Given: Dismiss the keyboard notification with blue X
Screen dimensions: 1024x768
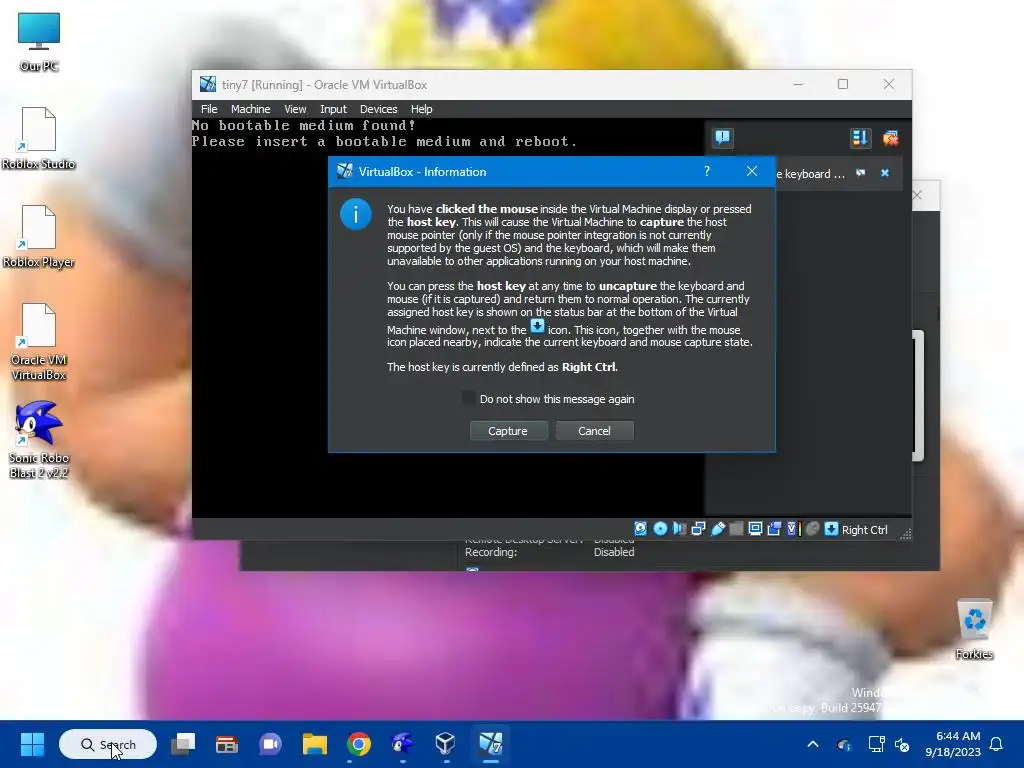Looking at the screenshot, I should (885, 173).
